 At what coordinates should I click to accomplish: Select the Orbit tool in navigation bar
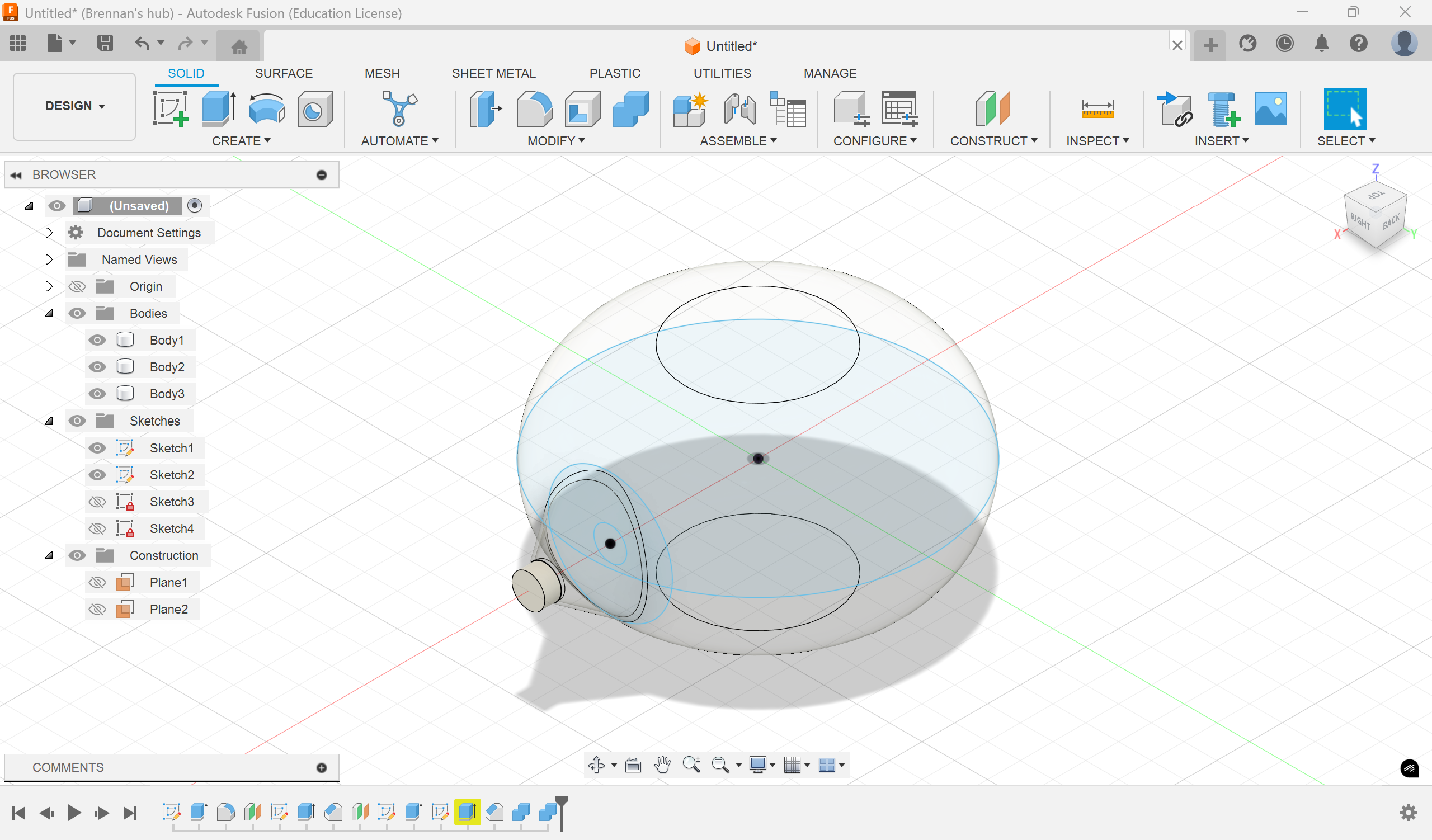[x=596, y=765]
